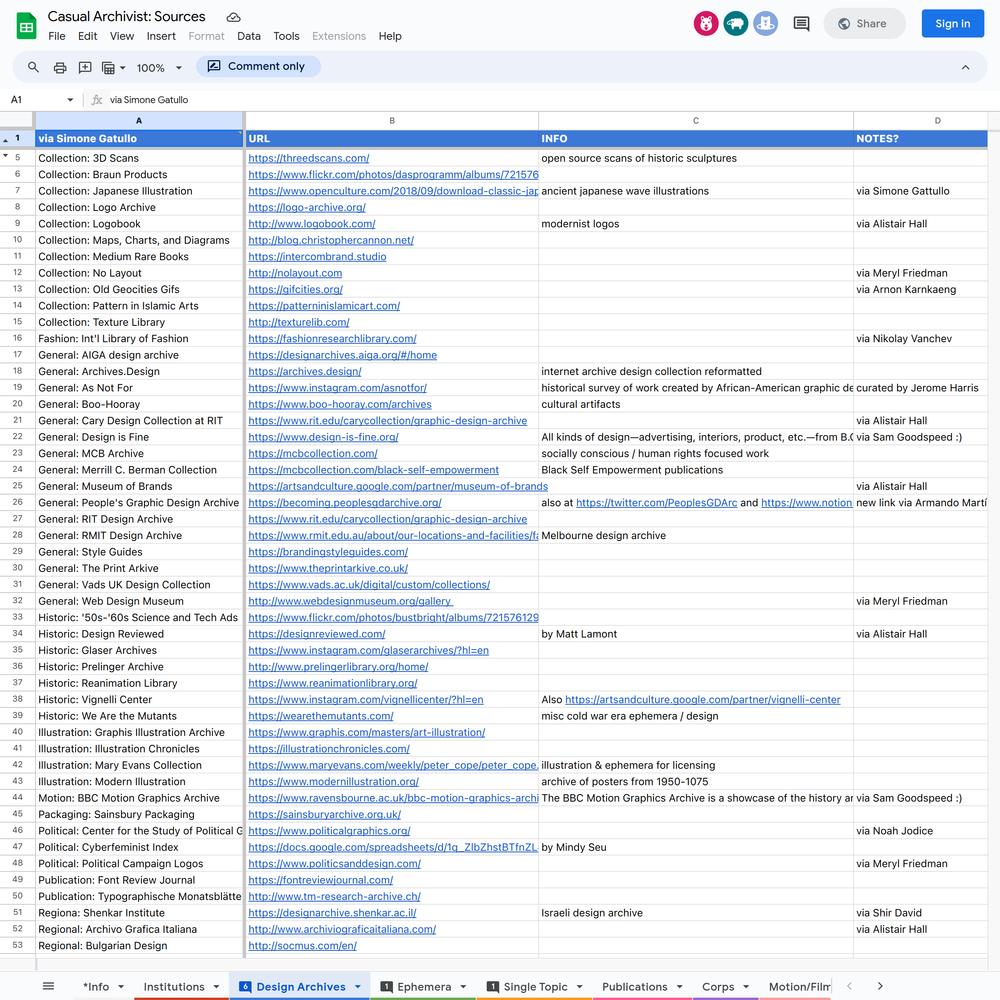Click the light blue anonymous user avatar

pyautogui.click(x=765, y=24)
